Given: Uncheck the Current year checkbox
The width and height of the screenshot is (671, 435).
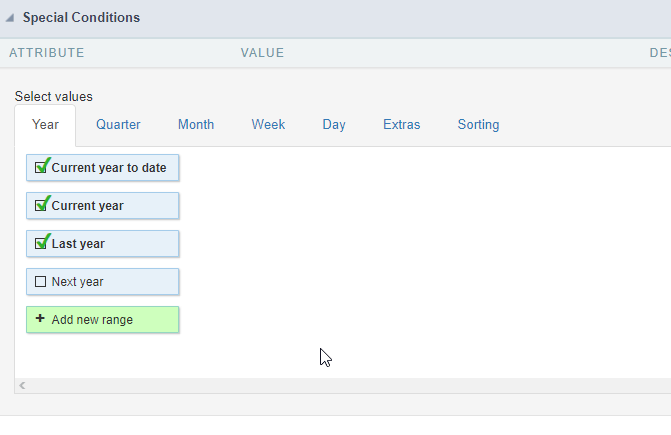Looking at the screenshot, I should (41, 205).
